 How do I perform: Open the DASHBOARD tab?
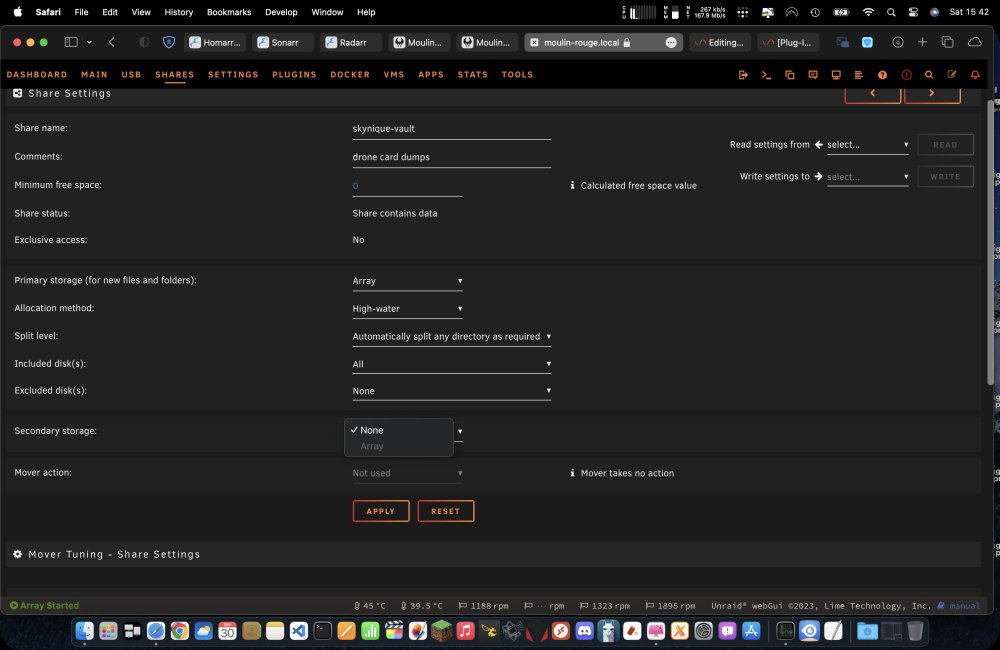[x=37, y=75]
